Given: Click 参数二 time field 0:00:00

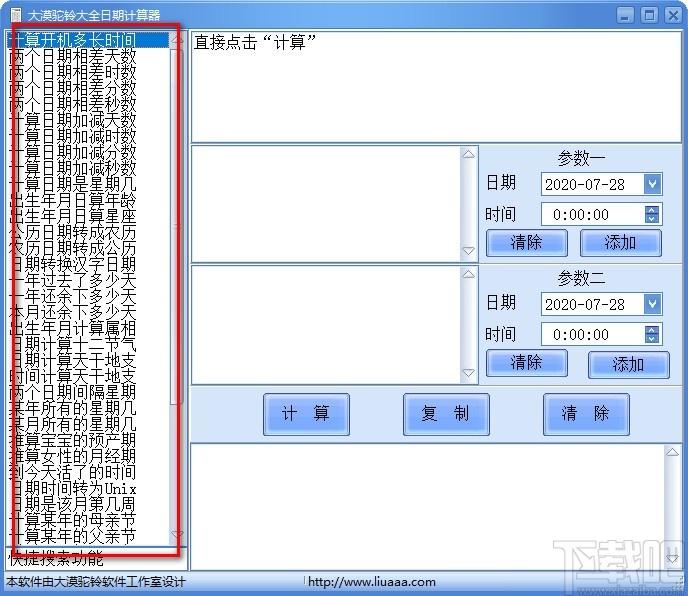Looking at the screenshot, I should (x=602, y=334).
